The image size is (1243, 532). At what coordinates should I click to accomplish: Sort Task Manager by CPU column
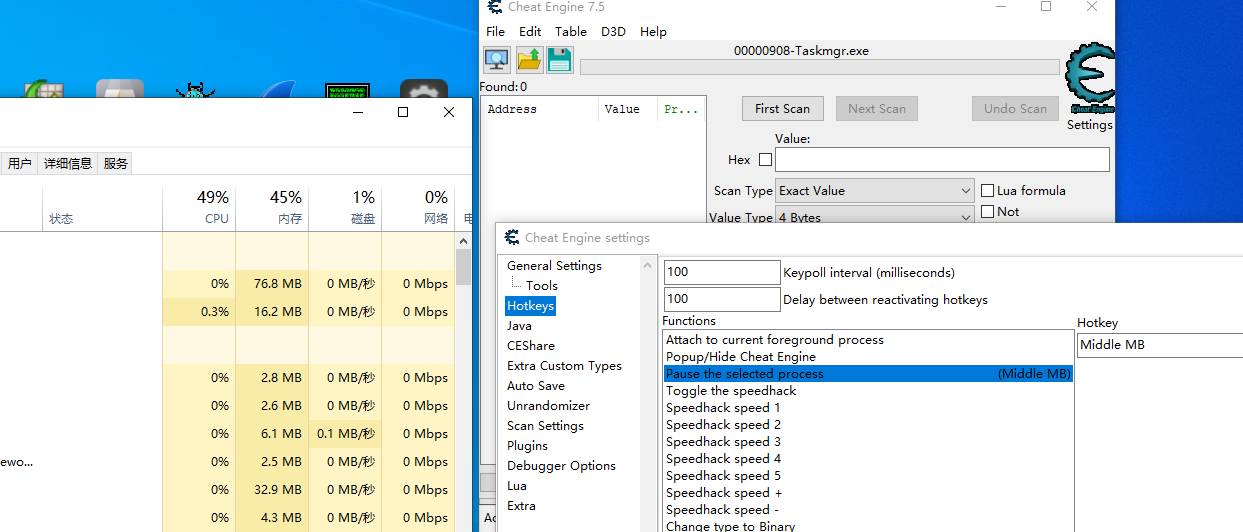click(199, 209)
